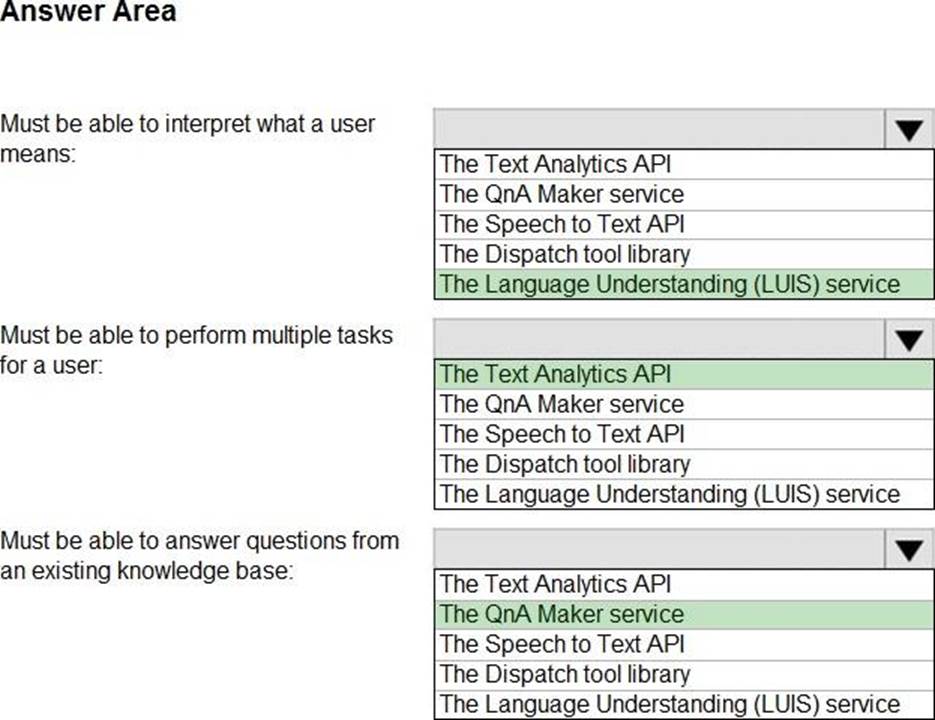
Task: Select Text Analytics API in first list
Action: (684, 164)
